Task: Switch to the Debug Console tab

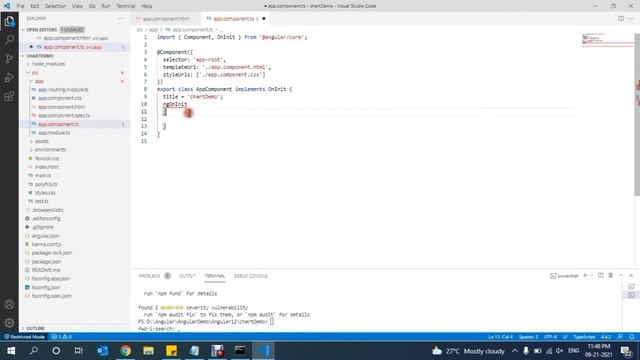Action: click(251, 276)
